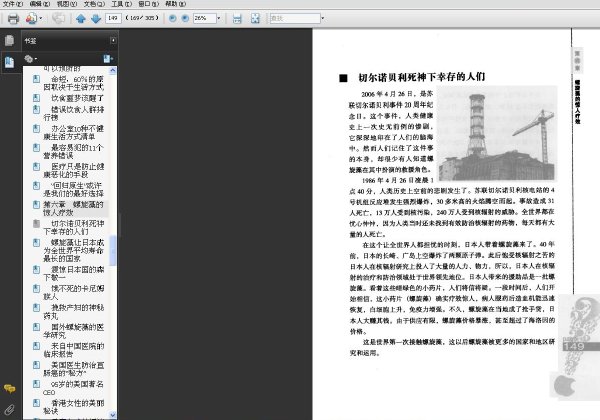
Task: Click page icon beside 95岁的美国著名CEO bookmark
Action: (x=36, y=384)
